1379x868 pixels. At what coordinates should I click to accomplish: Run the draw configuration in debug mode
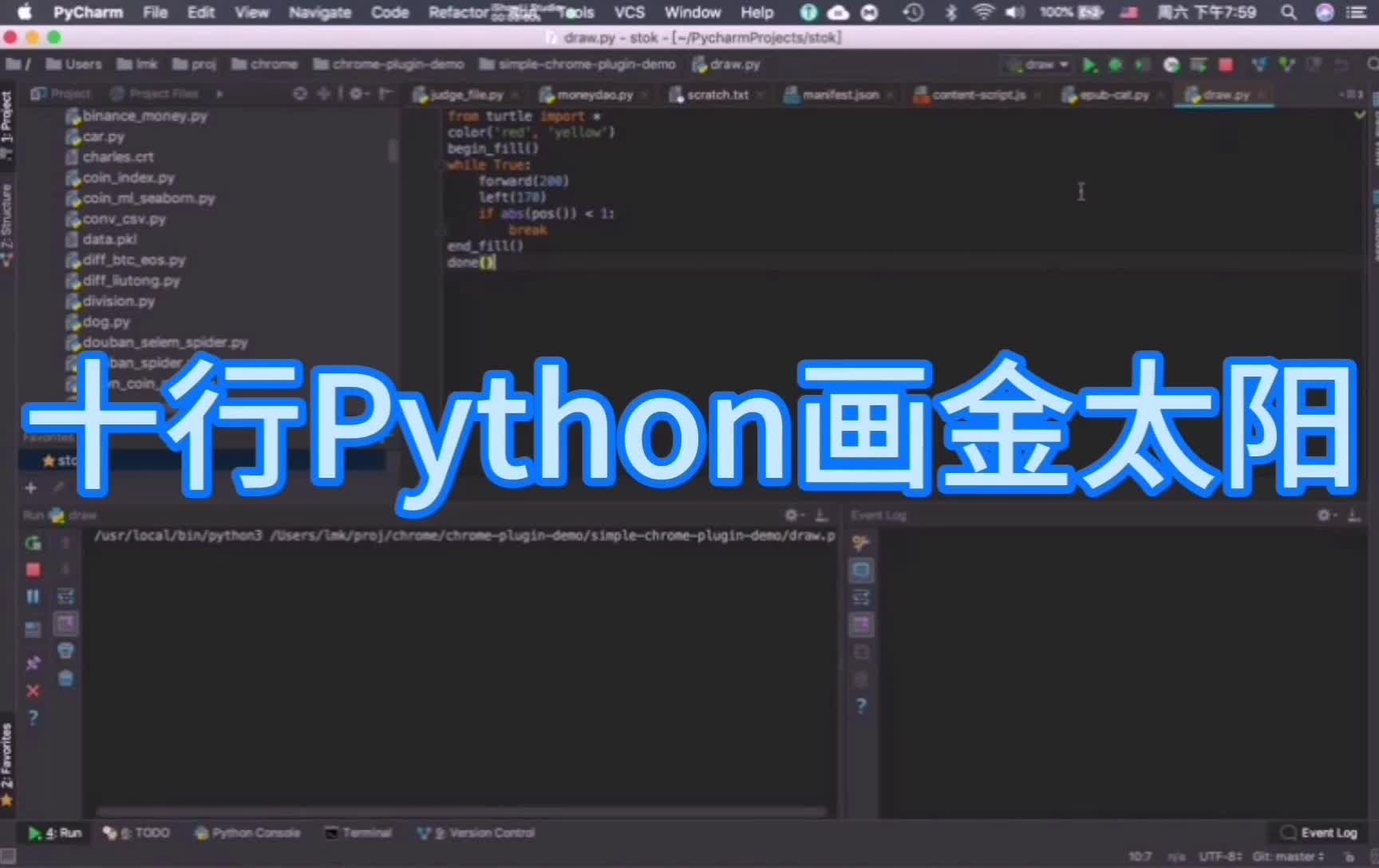[1115, 65]
